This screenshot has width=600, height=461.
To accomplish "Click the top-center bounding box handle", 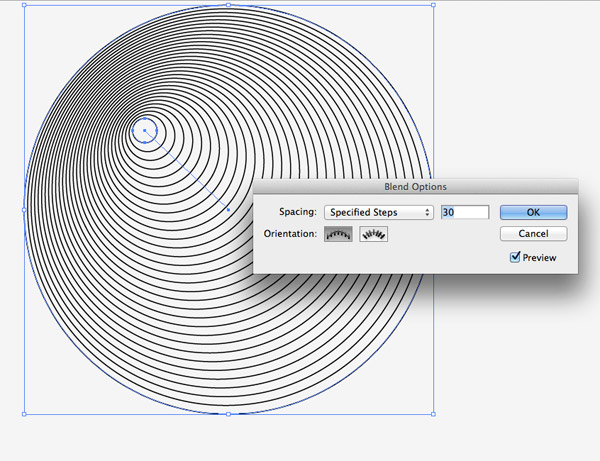I will coord(228,5).
